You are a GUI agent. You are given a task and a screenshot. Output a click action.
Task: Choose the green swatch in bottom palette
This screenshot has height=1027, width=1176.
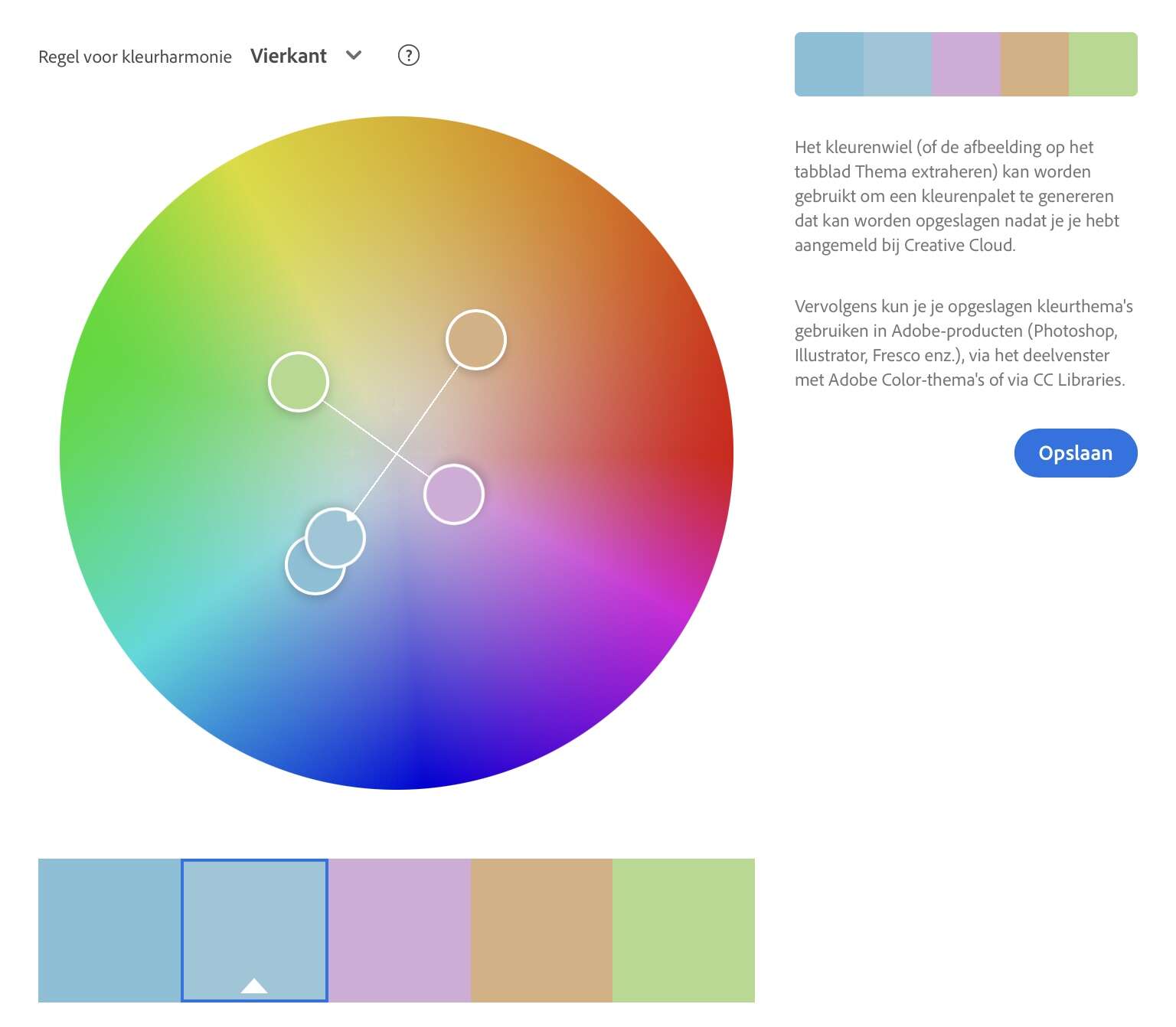[x=684, y=930]
